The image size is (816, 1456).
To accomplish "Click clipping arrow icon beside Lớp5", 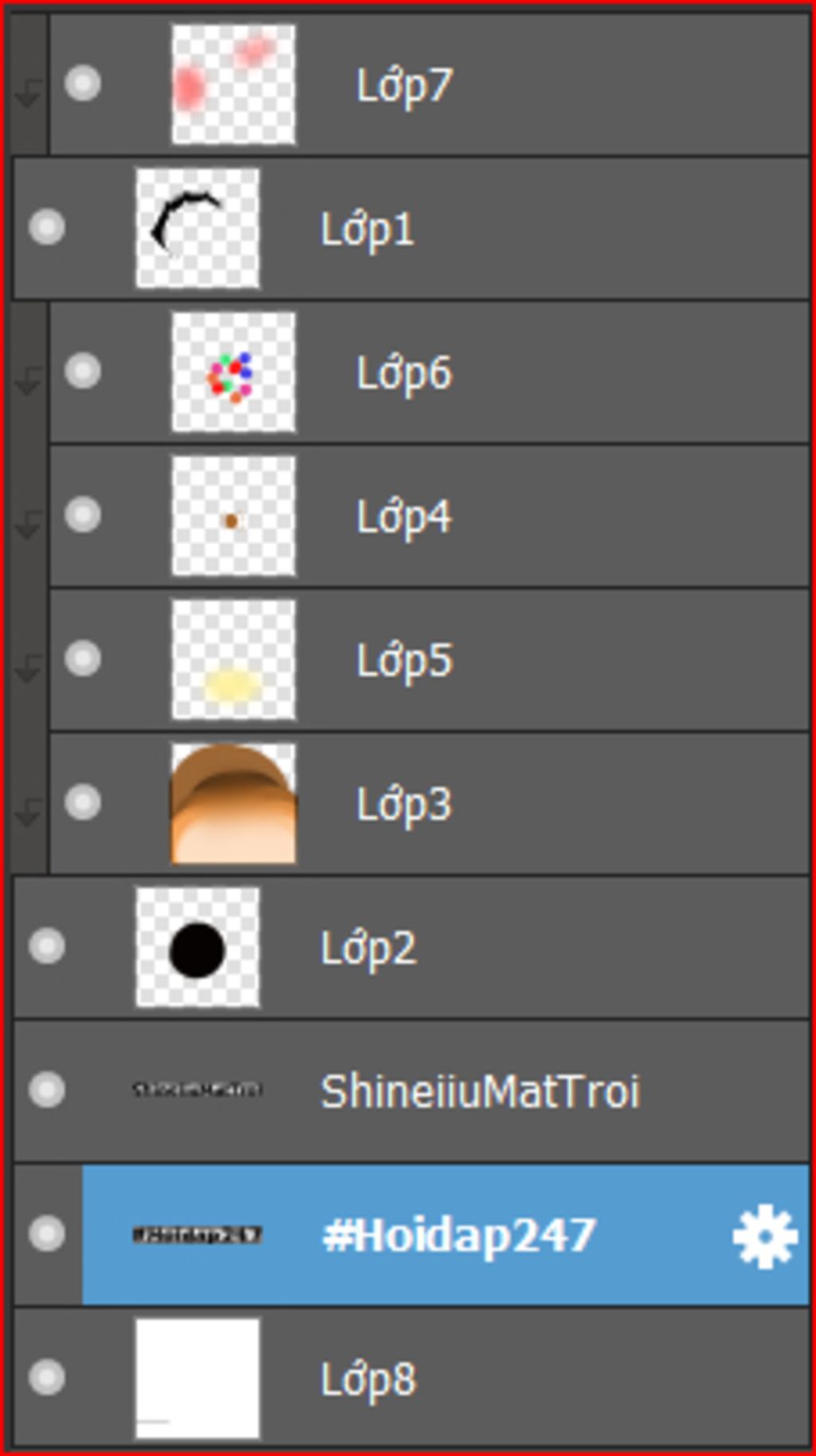I will coord(29,669).
